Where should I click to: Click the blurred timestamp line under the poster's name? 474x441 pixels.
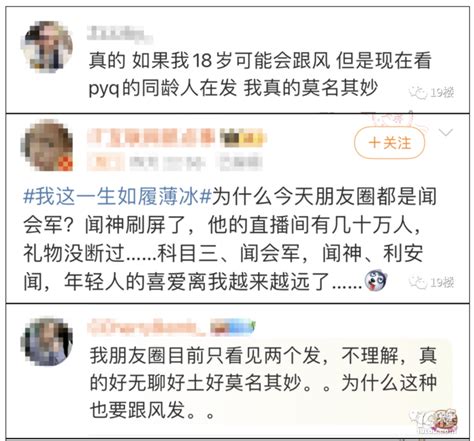tap(175, 163)
